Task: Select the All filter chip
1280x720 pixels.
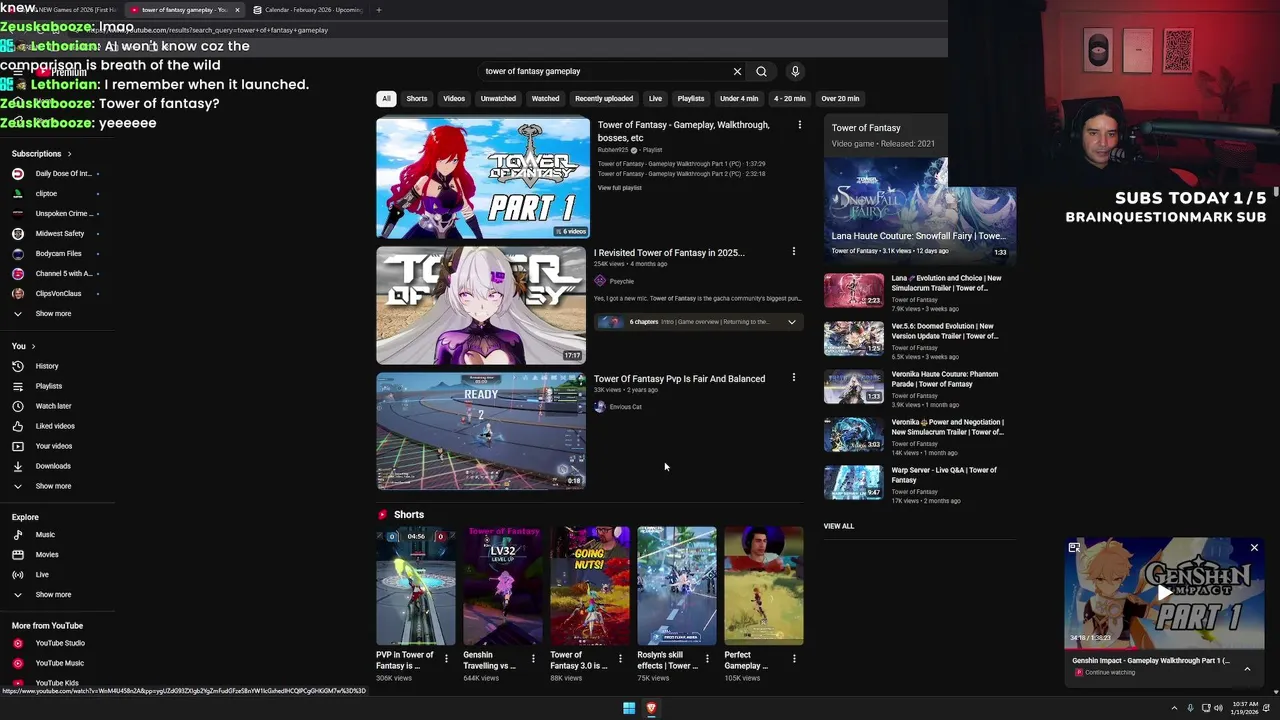Action: coord(386,98)
